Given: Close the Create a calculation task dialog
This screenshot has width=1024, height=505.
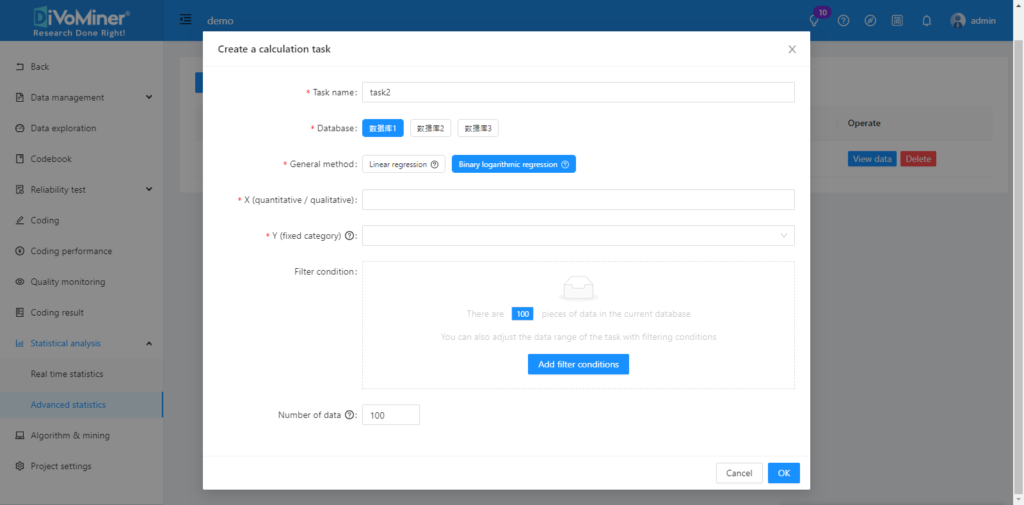Looking at the screenshot, I should coord(792,49).
